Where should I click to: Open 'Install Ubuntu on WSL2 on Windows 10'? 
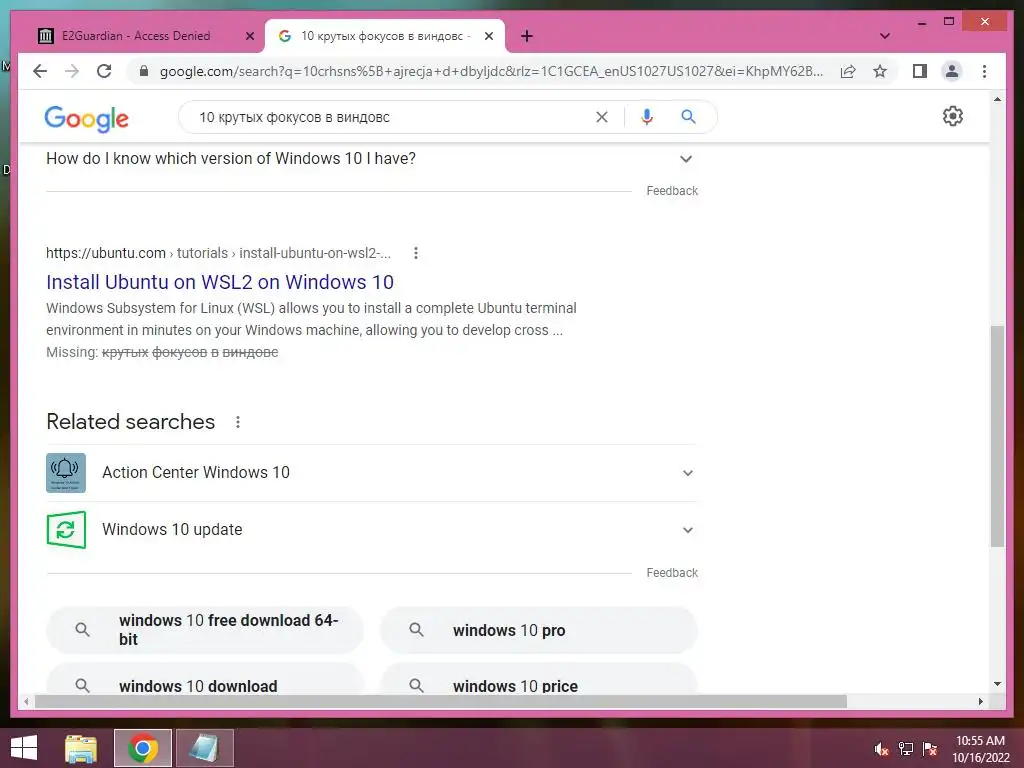[220, 282]
